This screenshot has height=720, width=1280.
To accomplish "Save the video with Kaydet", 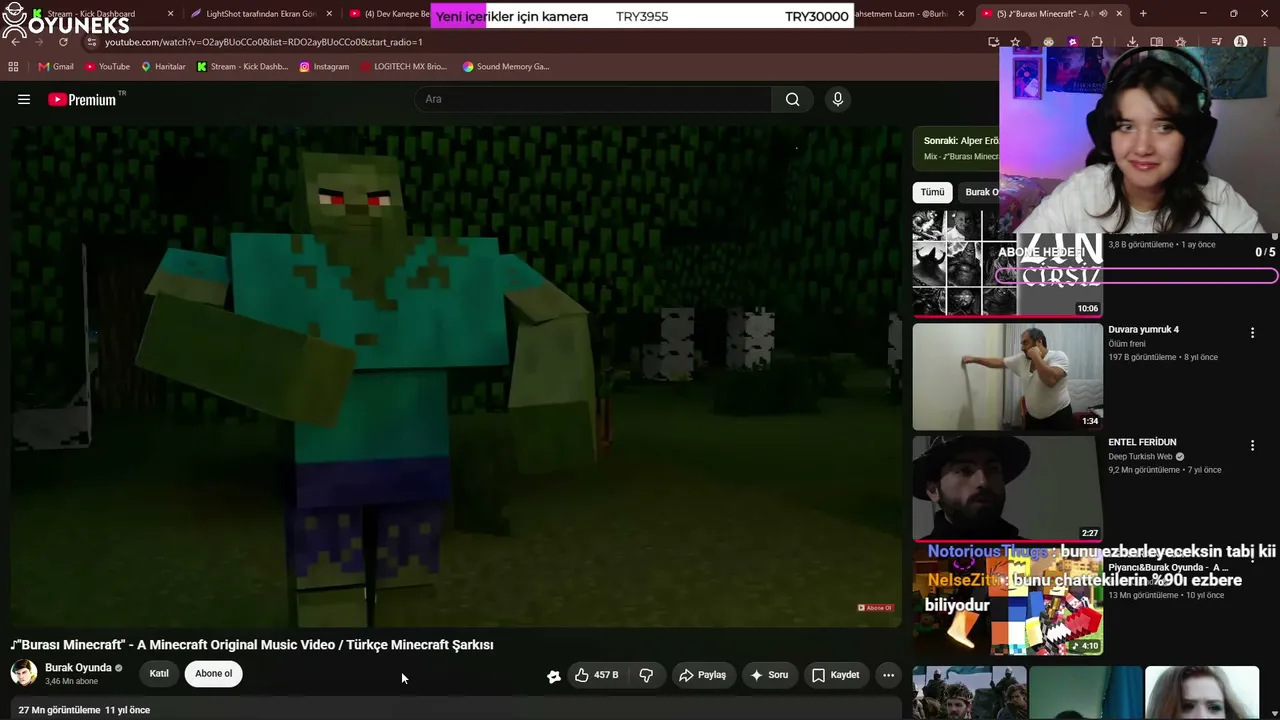I will (836, 675).
